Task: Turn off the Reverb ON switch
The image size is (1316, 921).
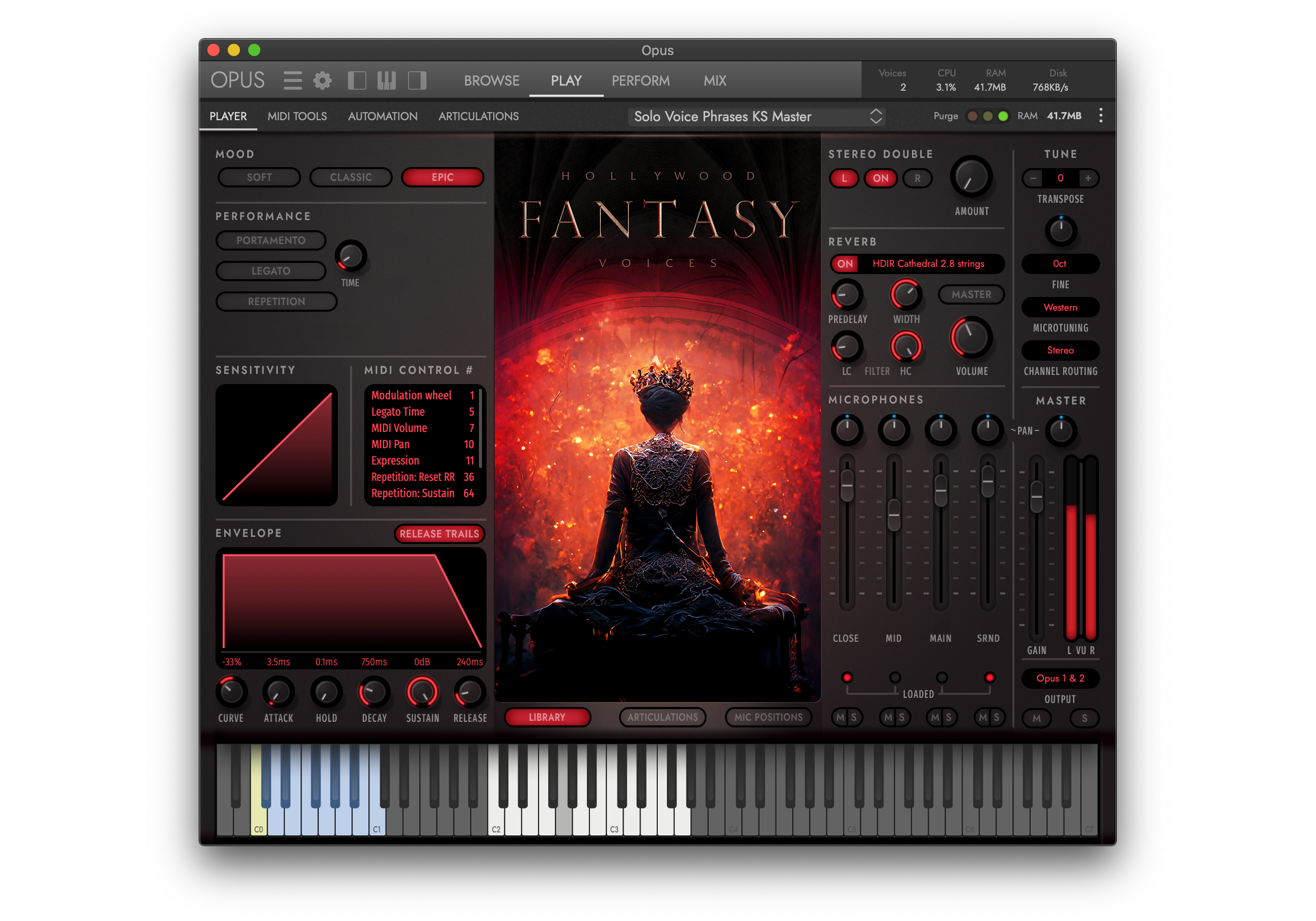Action: (x=845, y=264)
